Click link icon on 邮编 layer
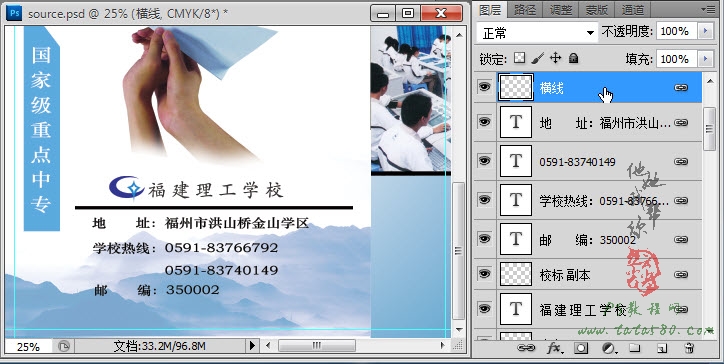This screenshot has width=724, height=364. pos(681,239)
